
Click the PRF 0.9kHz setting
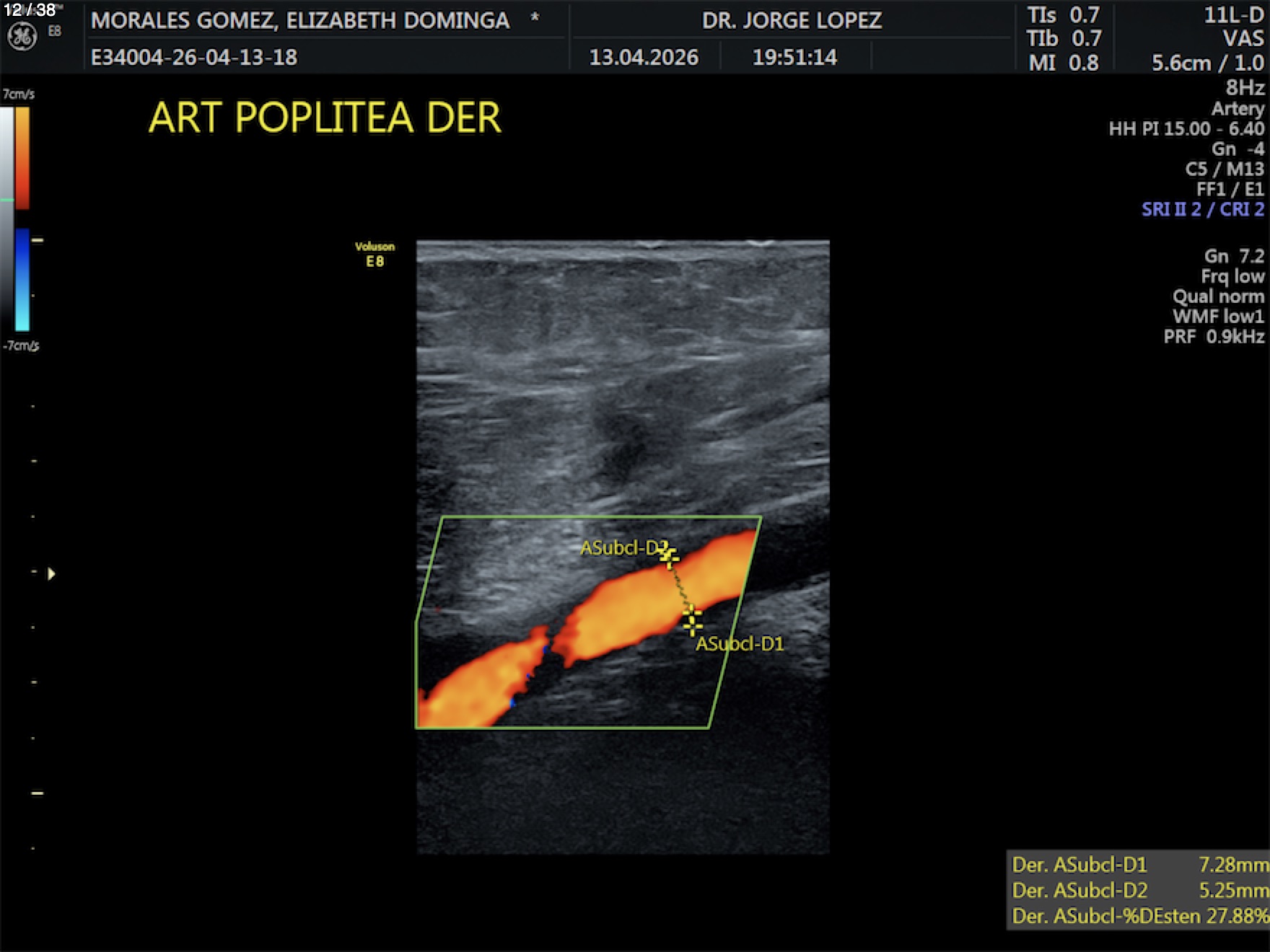(x=1214, y=337)
